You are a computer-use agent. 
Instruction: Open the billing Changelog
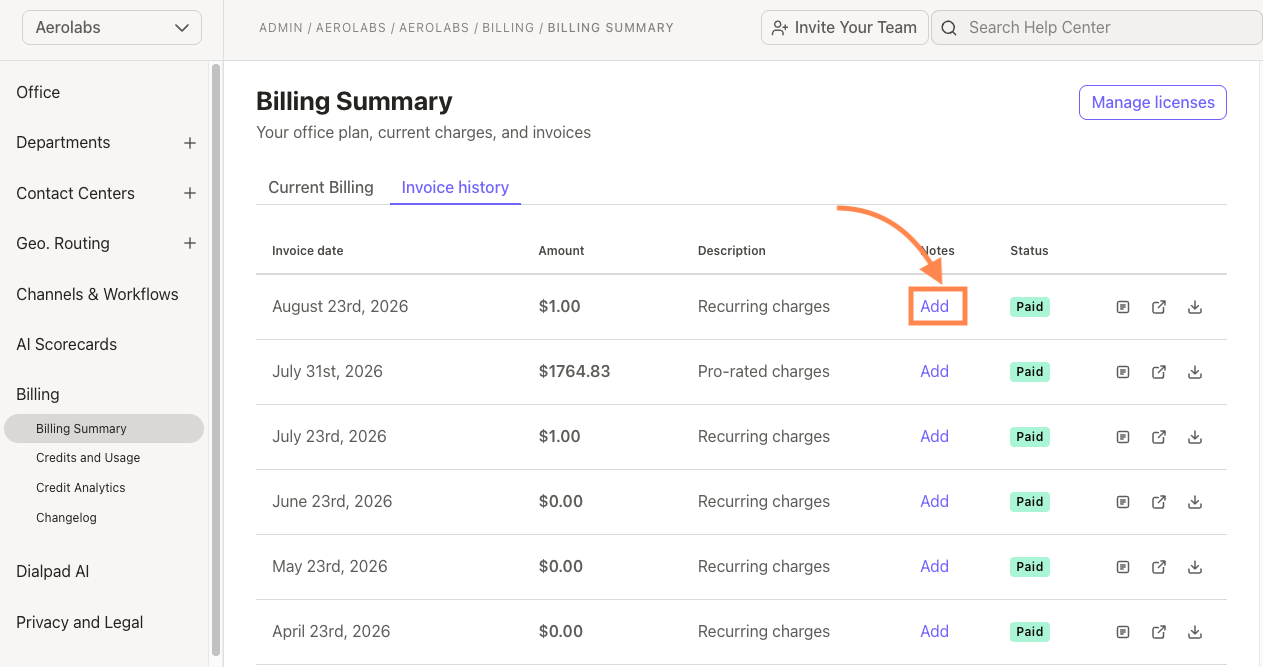click(x=66, y=518)
